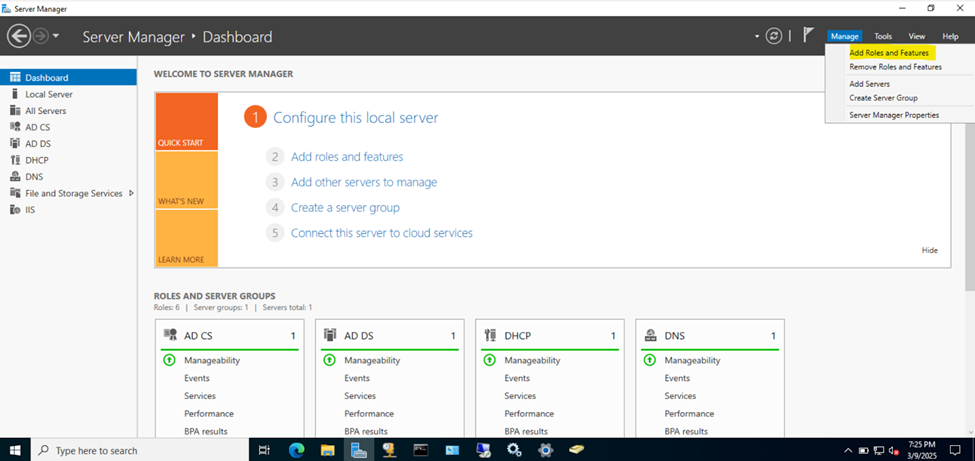This screenshot has height=461, width=975.
Task: Click the forward navigation arrow
Action: pos(40,37)
